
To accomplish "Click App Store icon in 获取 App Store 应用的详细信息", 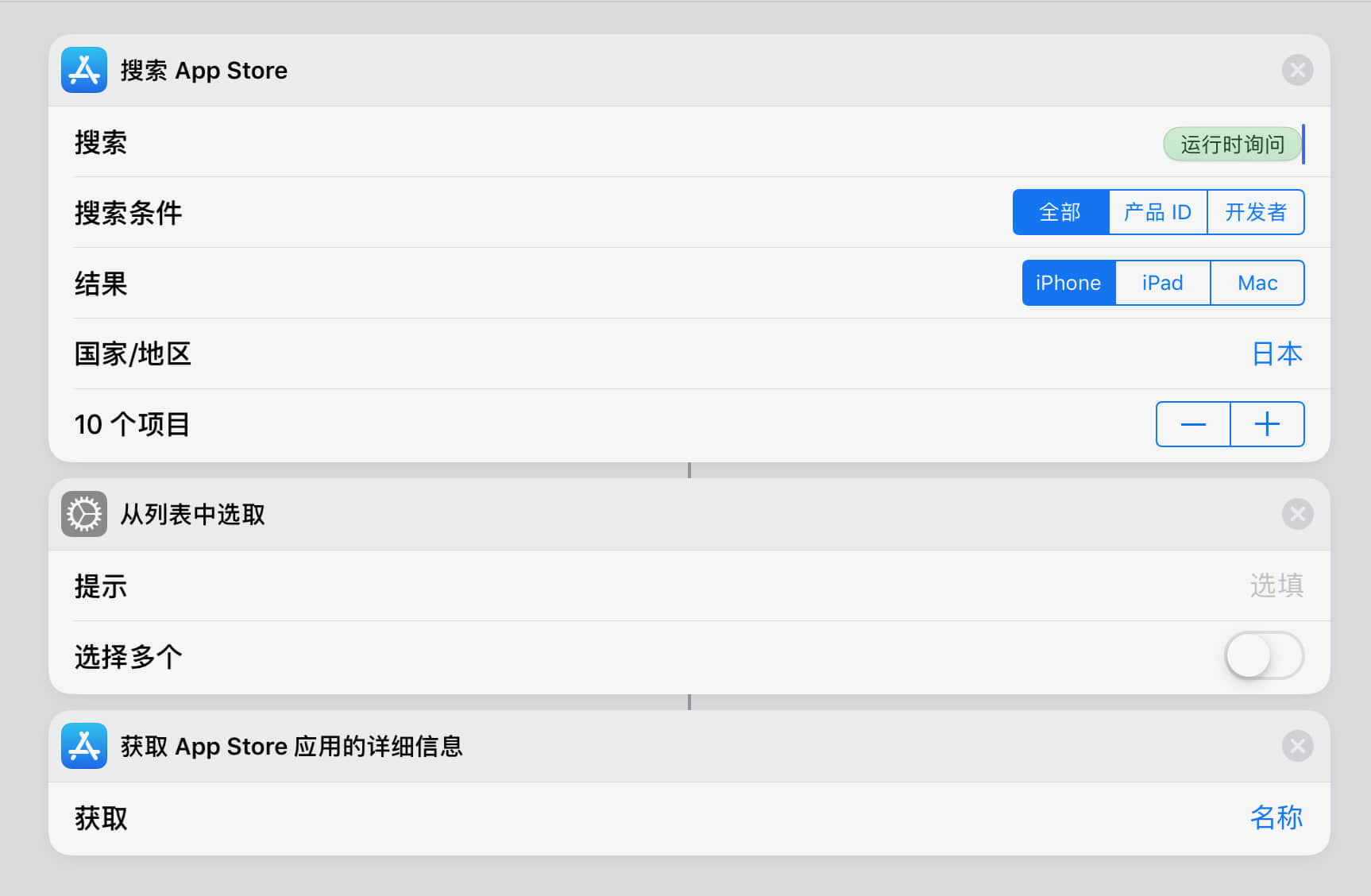I will (x=84, y=746).
